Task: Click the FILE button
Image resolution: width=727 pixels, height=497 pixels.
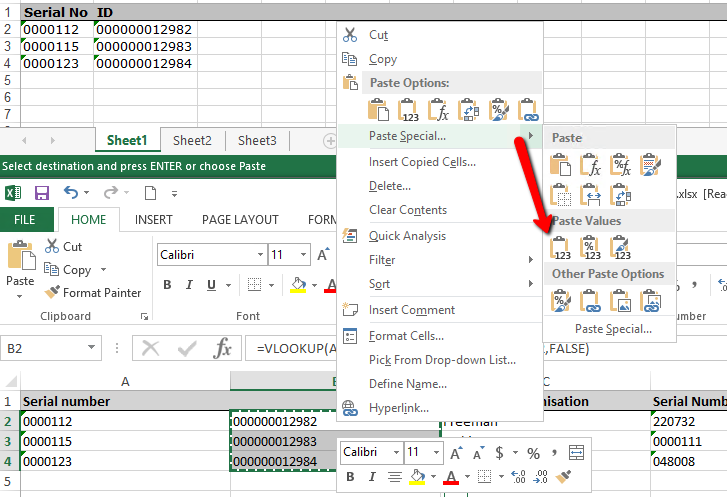Action: (25, 220)
